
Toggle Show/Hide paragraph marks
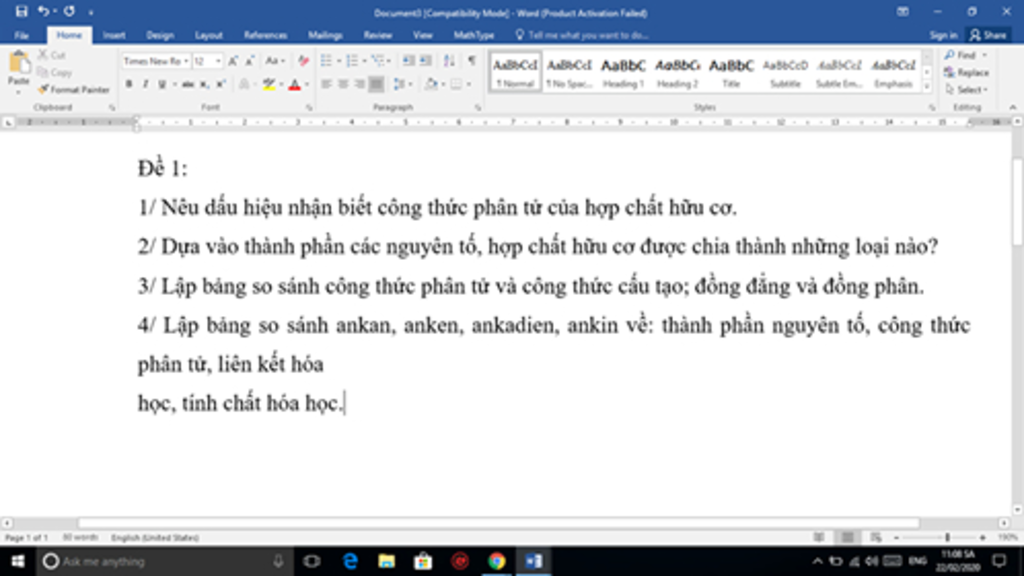click(x=472, y=61)
